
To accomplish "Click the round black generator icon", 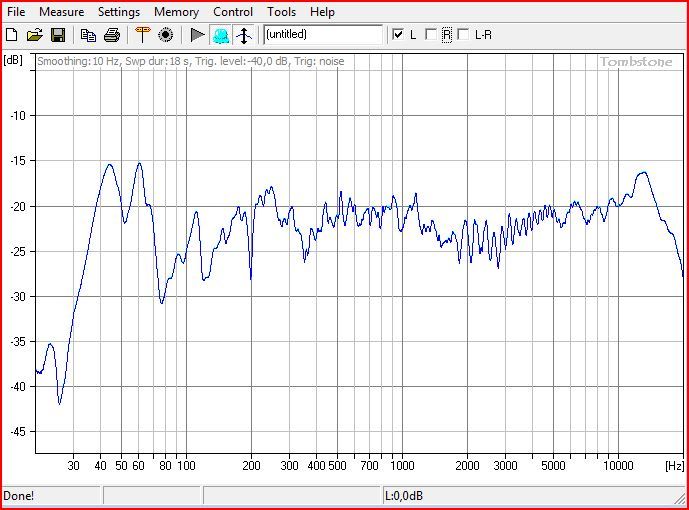I will pos(165,35).
